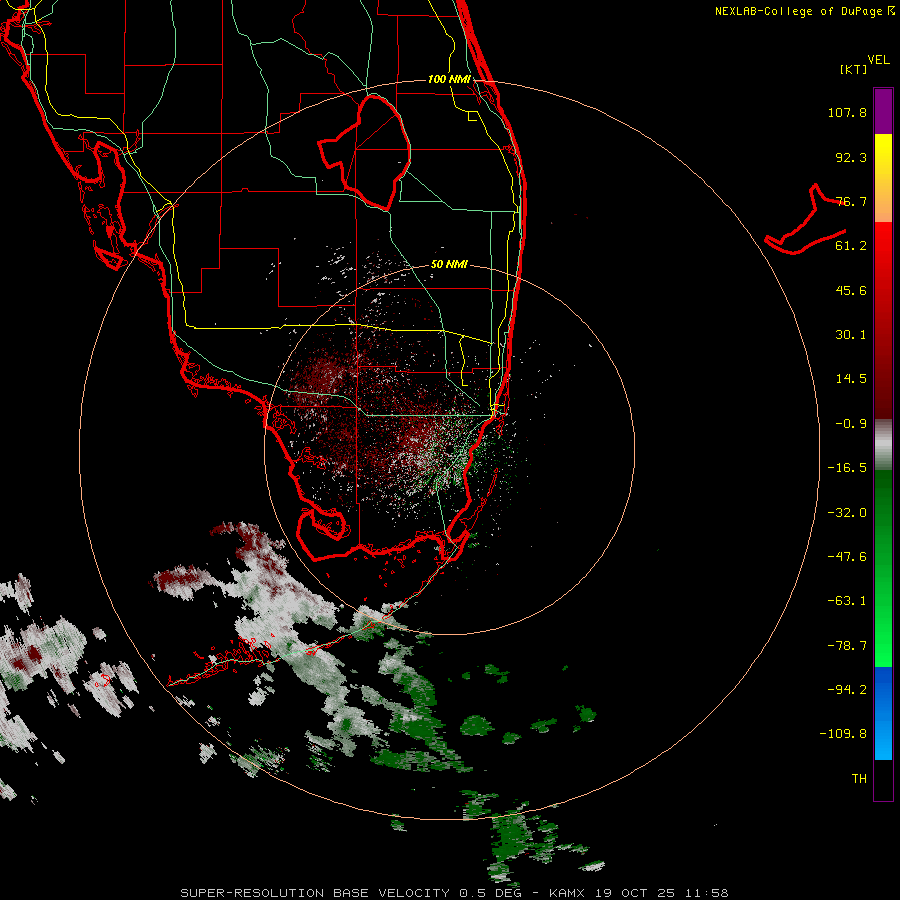This screenshot has width=900, height=900.
Task: Click the [KT] units label
Action: click(x=854, y=69)
